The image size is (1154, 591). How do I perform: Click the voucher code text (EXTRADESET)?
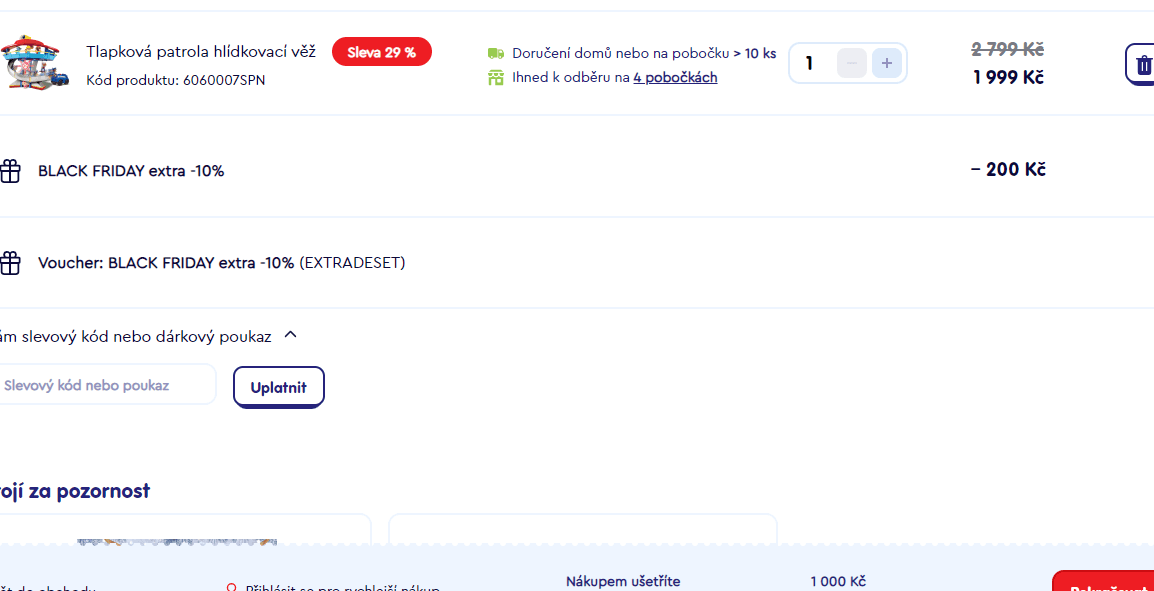point(352,263)
